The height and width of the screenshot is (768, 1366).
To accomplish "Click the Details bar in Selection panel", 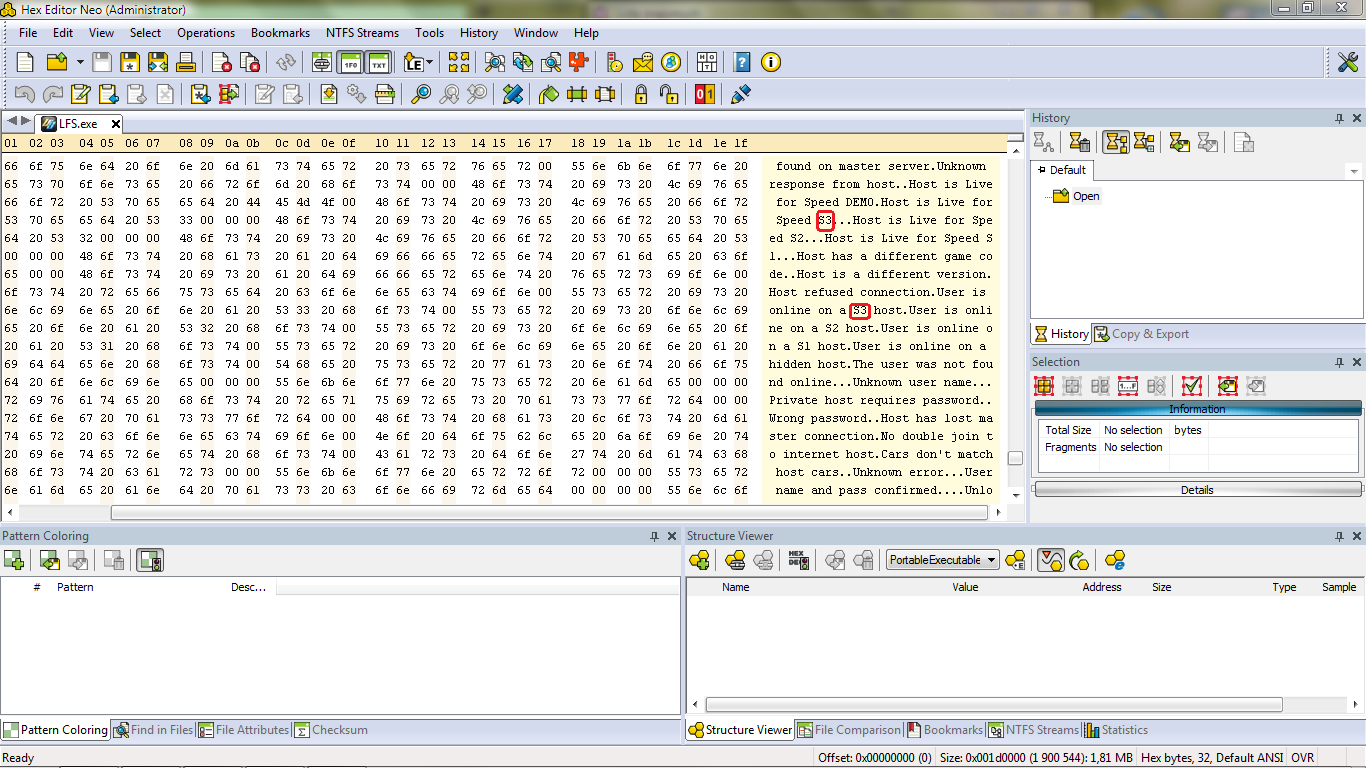I will point(1197,490).
